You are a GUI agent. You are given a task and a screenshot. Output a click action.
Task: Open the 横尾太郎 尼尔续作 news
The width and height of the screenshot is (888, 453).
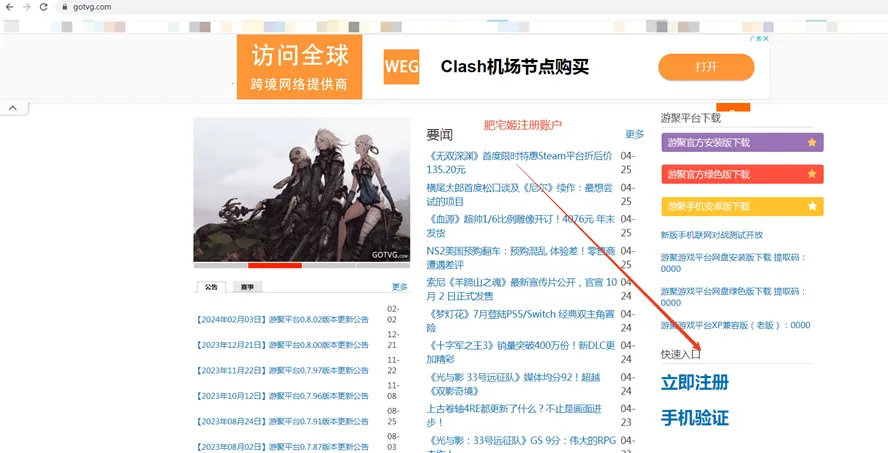pyautogui.click(x=519, y=194)
